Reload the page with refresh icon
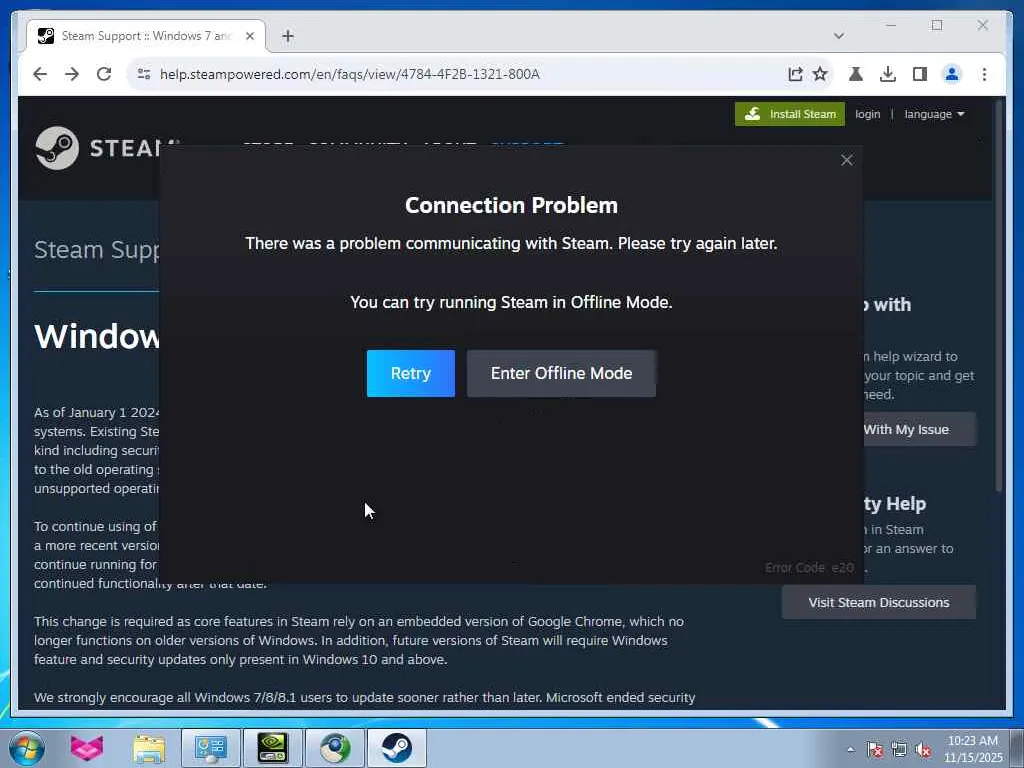Viewport: 1024px width, 768px height. coord(104,74)
